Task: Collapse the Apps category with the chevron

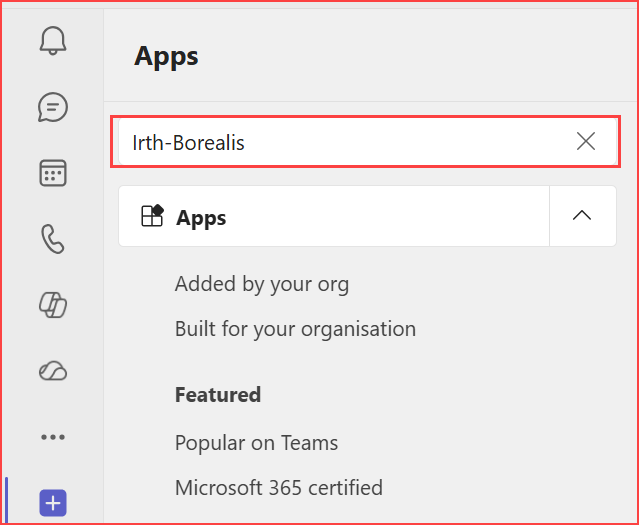Action: point(582,216)
